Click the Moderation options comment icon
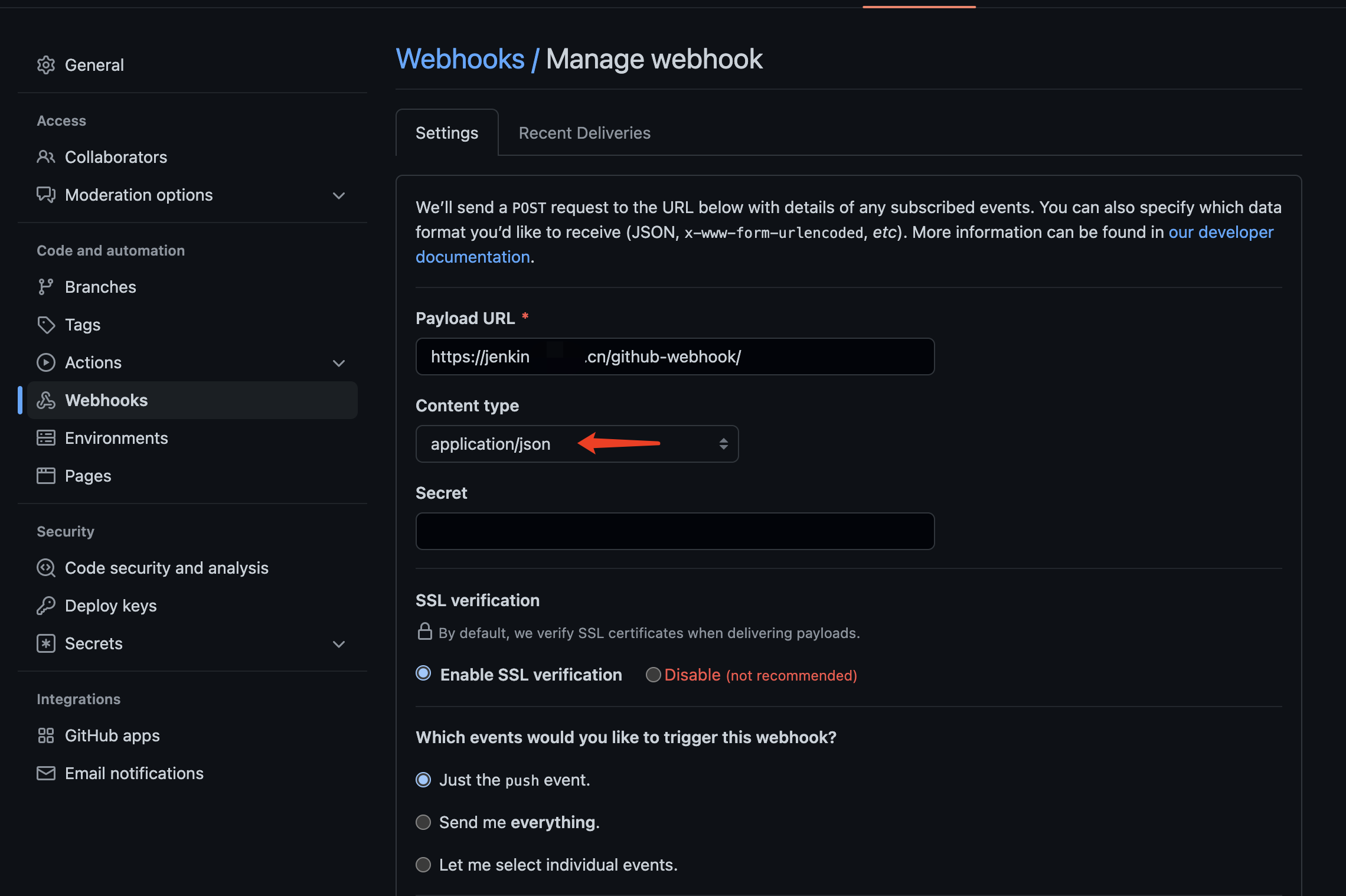 [46, 195]
